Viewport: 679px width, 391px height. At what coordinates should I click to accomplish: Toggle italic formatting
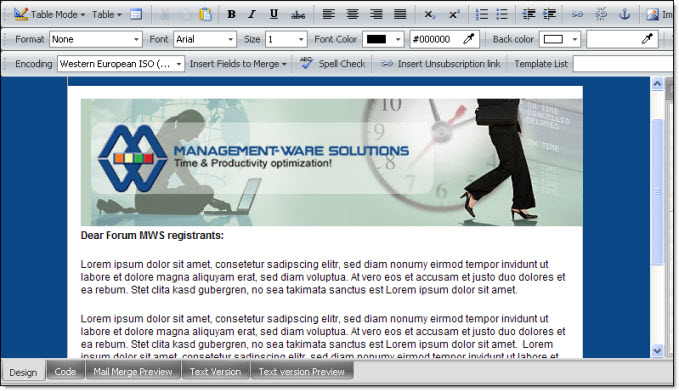tap(252, 14)
